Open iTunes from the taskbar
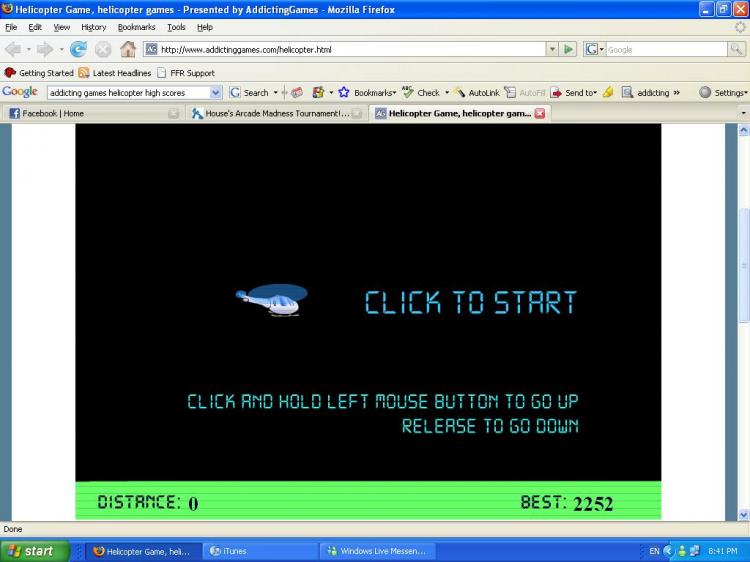The image size is (750, 562). (x=234, y=551)
